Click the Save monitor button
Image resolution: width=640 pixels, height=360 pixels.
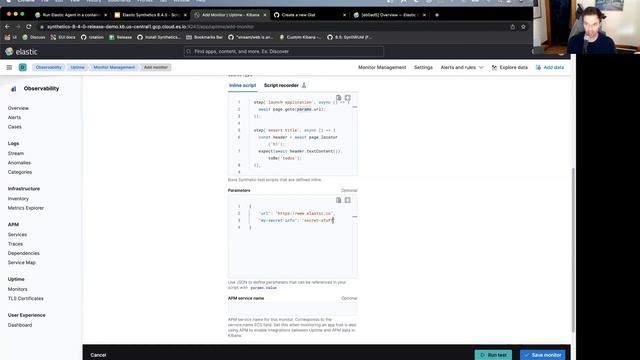(542, 355)
